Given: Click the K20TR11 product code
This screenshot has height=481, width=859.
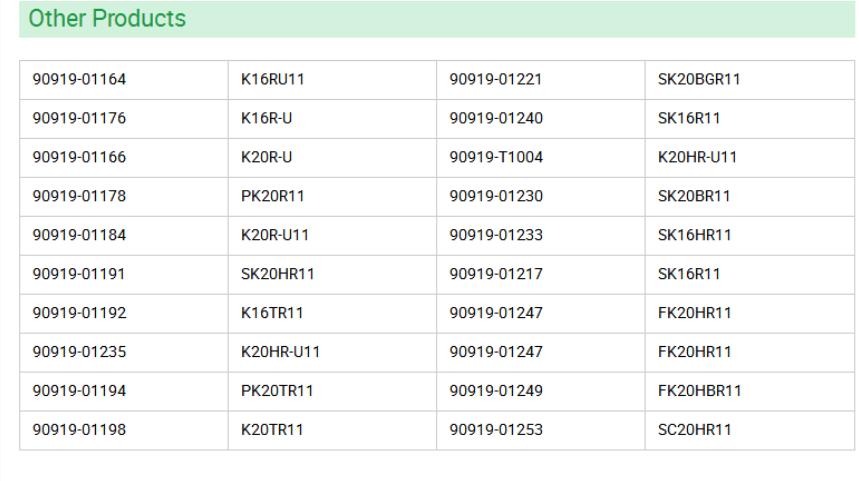Looking at the screenshot, I should (272, 430).
